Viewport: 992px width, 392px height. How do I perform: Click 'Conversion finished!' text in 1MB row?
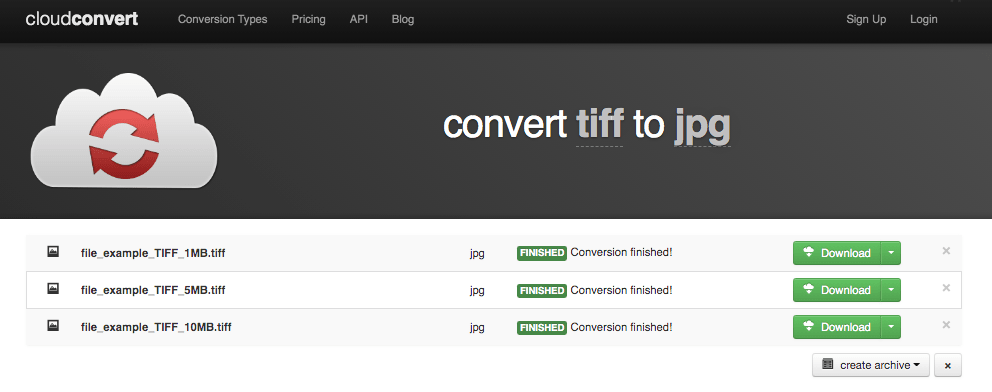[x=621, y=252]
